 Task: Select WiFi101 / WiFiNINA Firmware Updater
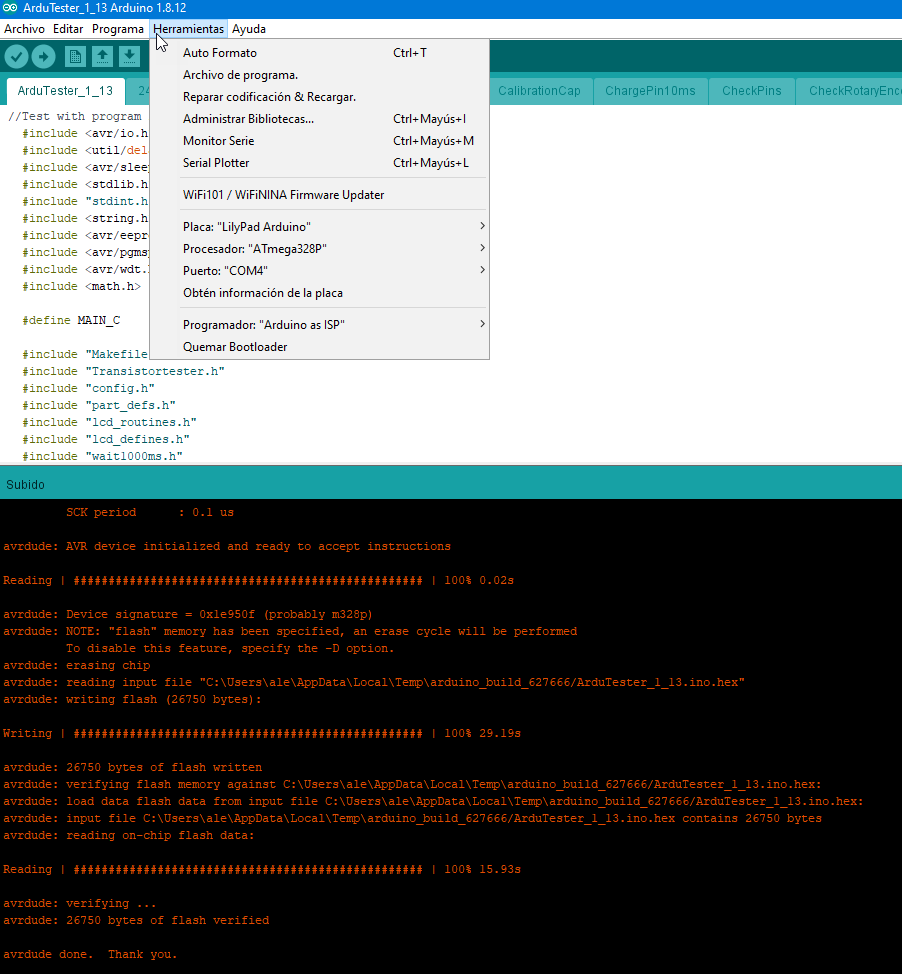click(x=319, y=195)
